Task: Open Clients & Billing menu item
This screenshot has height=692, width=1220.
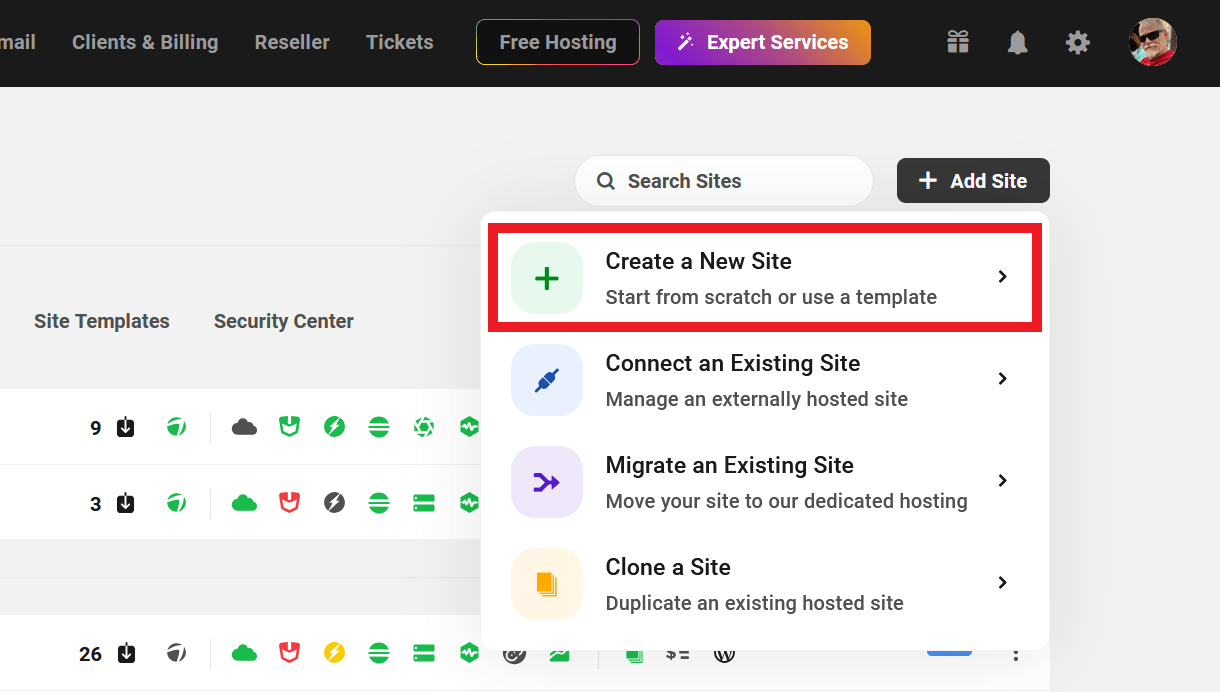Action: click(x=145, y=42)
